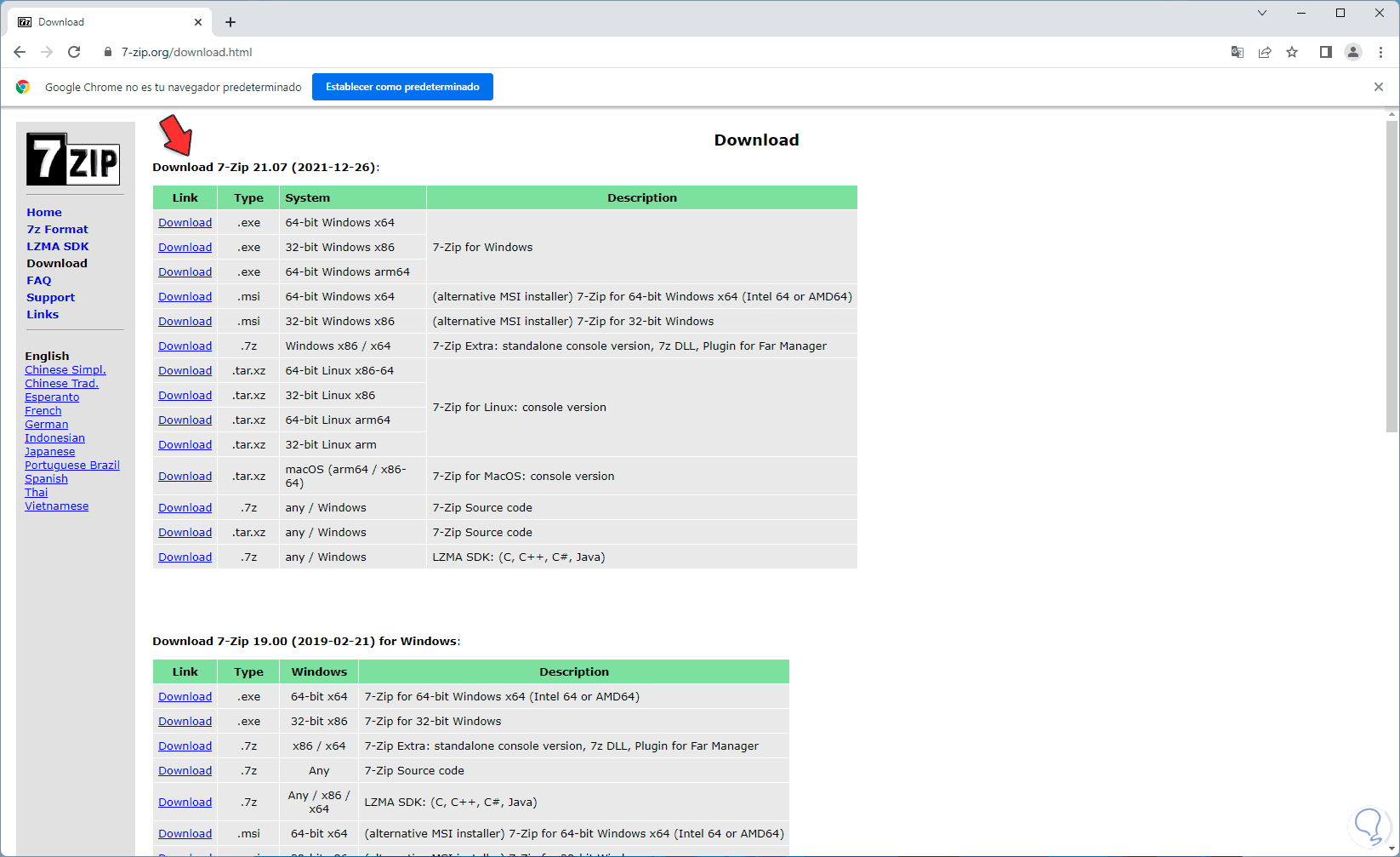Open 7z Format in the sidebar
This screenshot has width=1400, height=857.
click(57, 230)
